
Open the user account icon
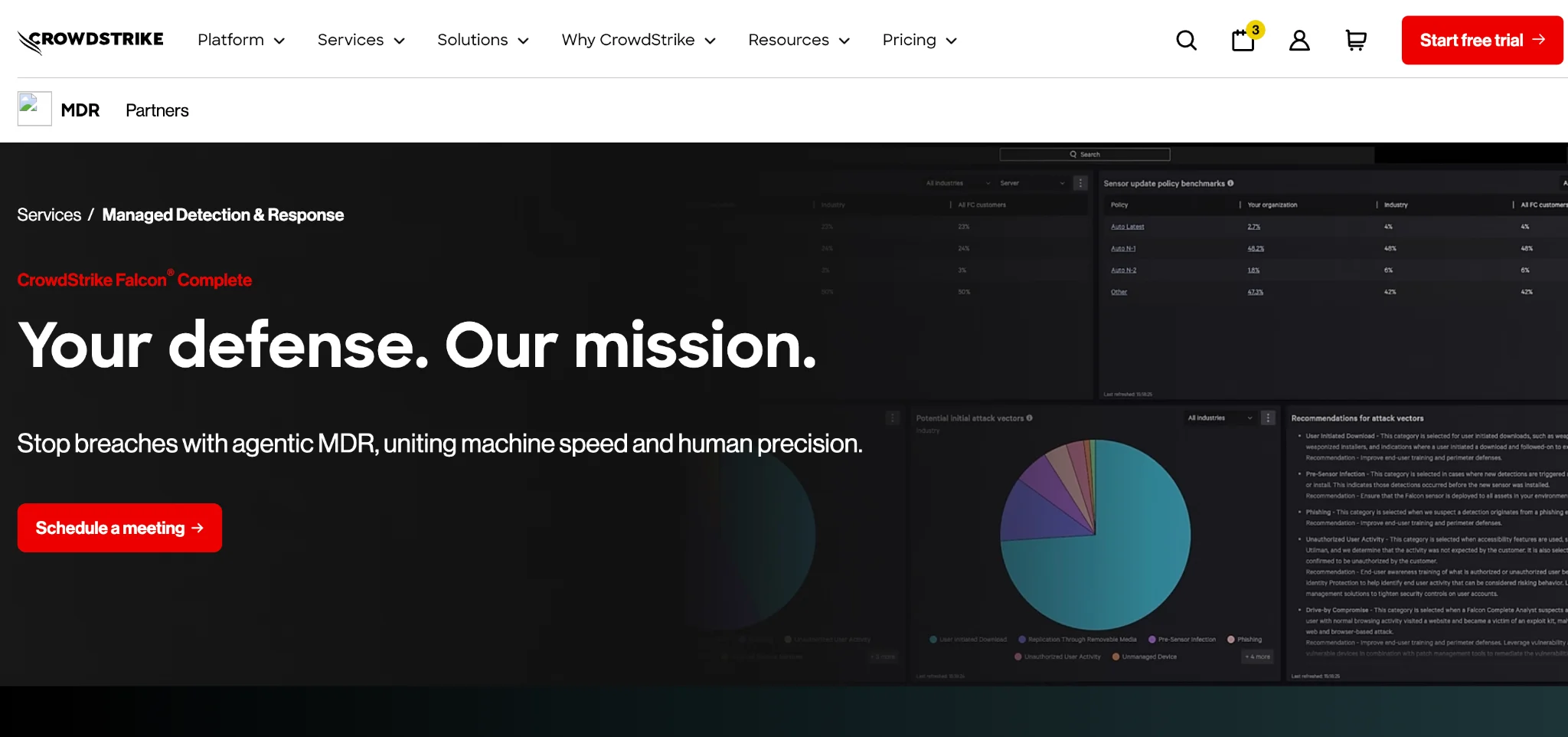pyautogui.click(x=1299, y=40)
